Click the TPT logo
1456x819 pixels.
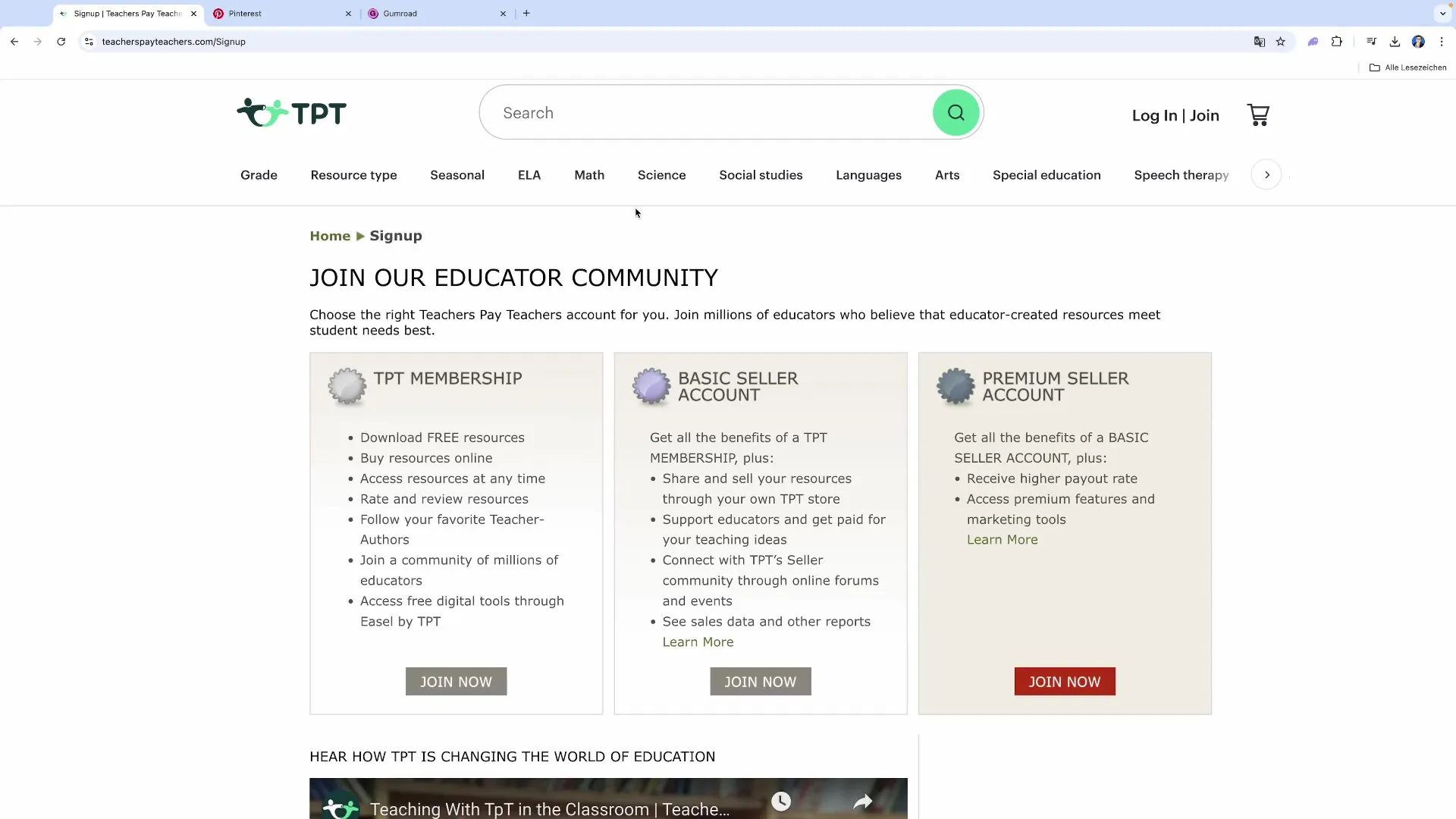(x=291, y=113)
